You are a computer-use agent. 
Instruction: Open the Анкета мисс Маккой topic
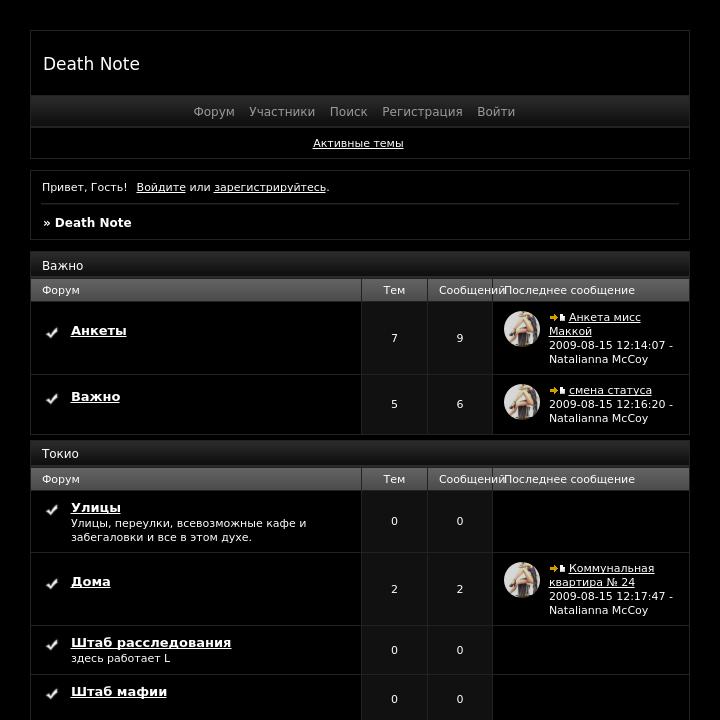coord(595,324)
